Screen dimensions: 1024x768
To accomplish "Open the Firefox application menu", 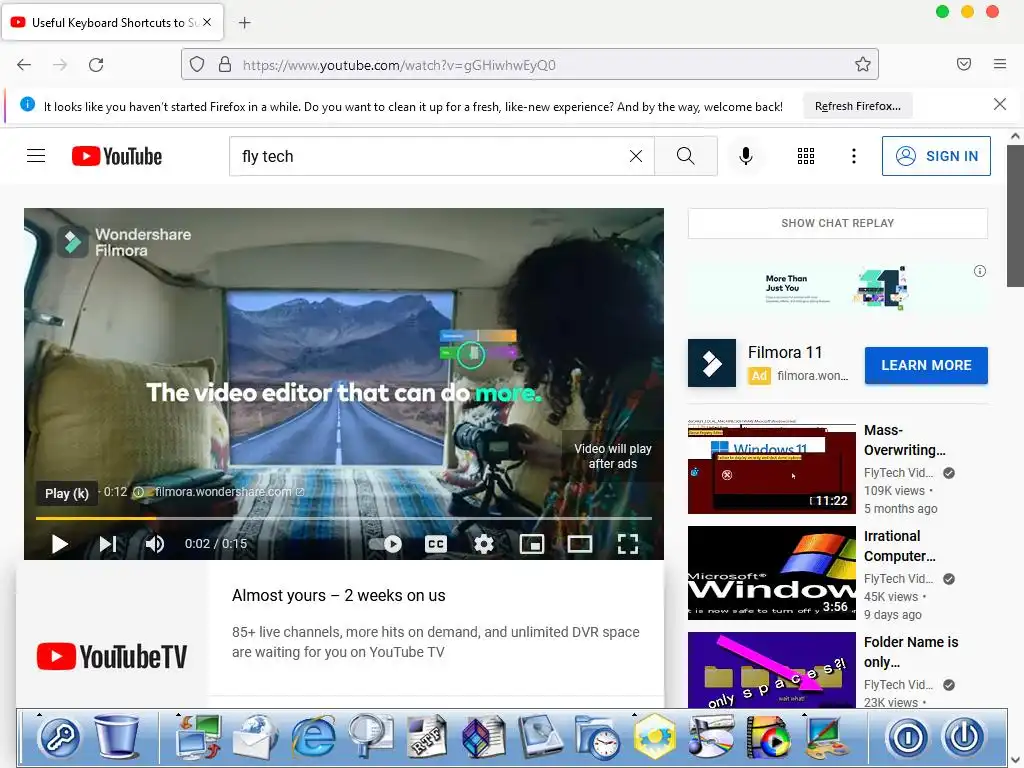I will pyautogui.click(x=999, y=64).
